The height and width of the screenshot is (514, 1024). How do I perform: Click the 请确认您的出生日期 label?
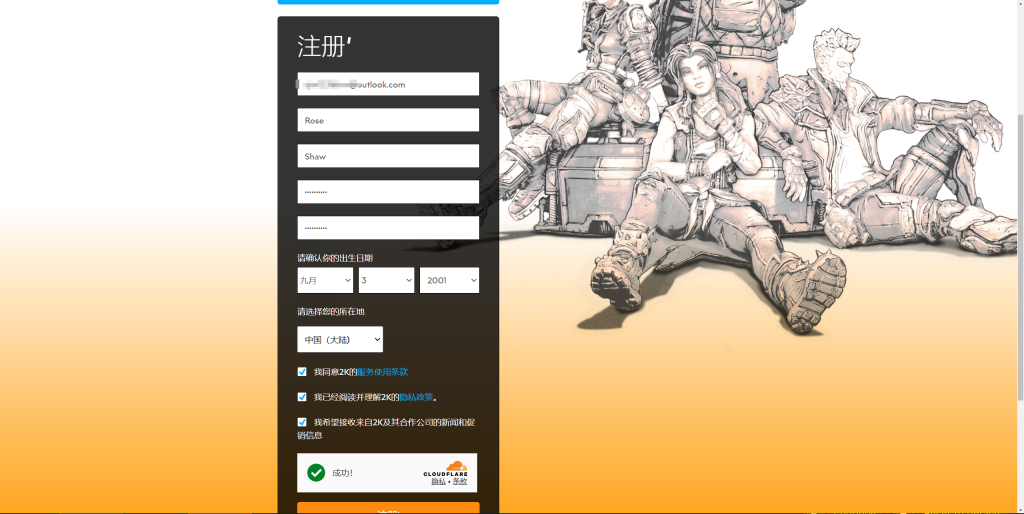click(x=335, y=258)
